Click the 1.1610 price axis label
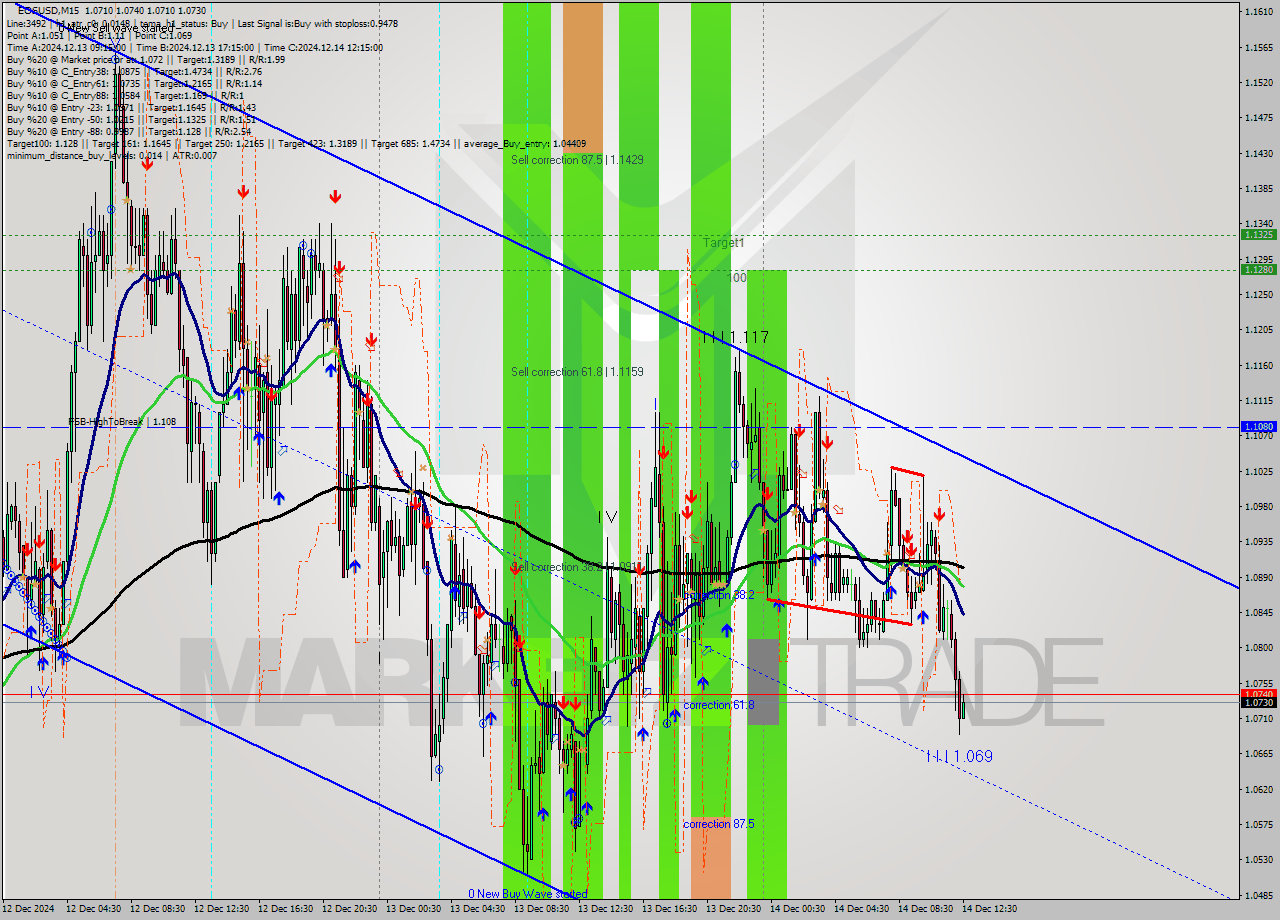Image resolution: width=1280 pixels, height=920 pixels. tap(1259, 12)
